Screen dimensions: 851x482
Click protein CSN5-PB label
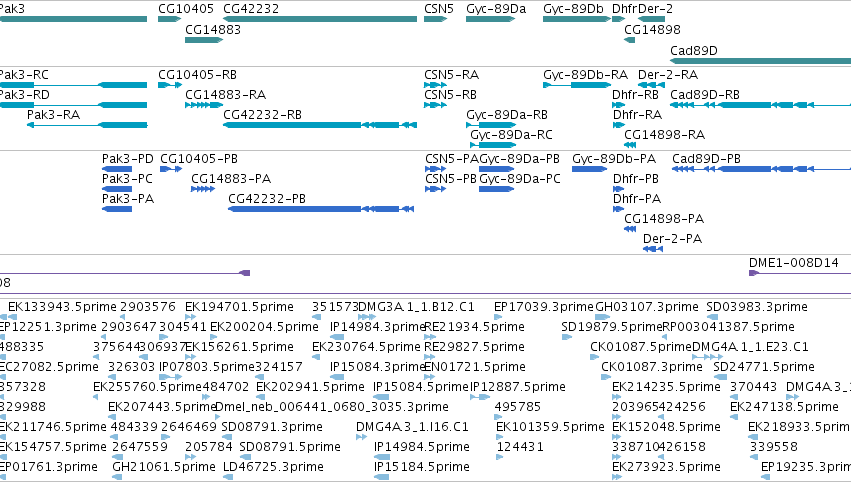tap(450, 179)
